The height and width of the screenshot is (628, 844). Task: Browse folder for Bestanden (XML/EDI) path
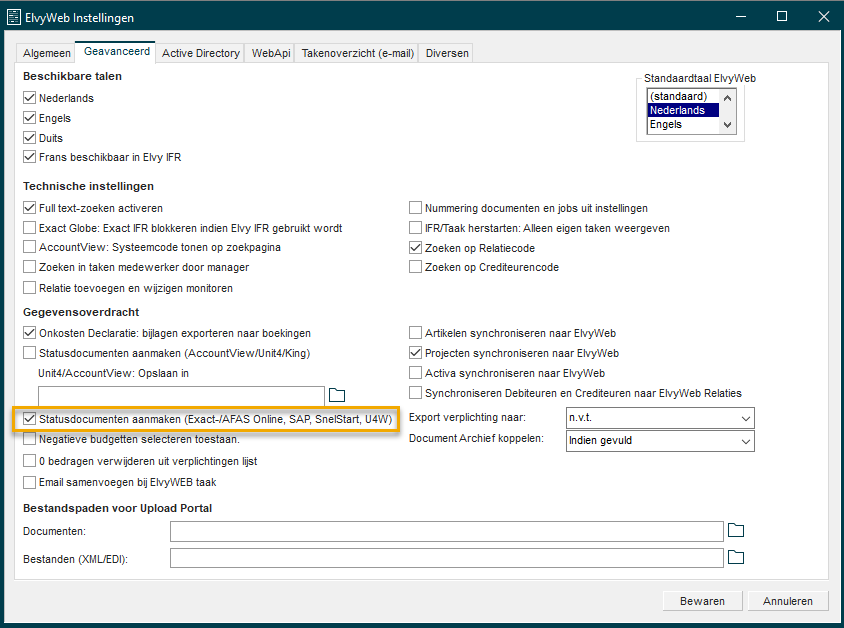[736, 557]
